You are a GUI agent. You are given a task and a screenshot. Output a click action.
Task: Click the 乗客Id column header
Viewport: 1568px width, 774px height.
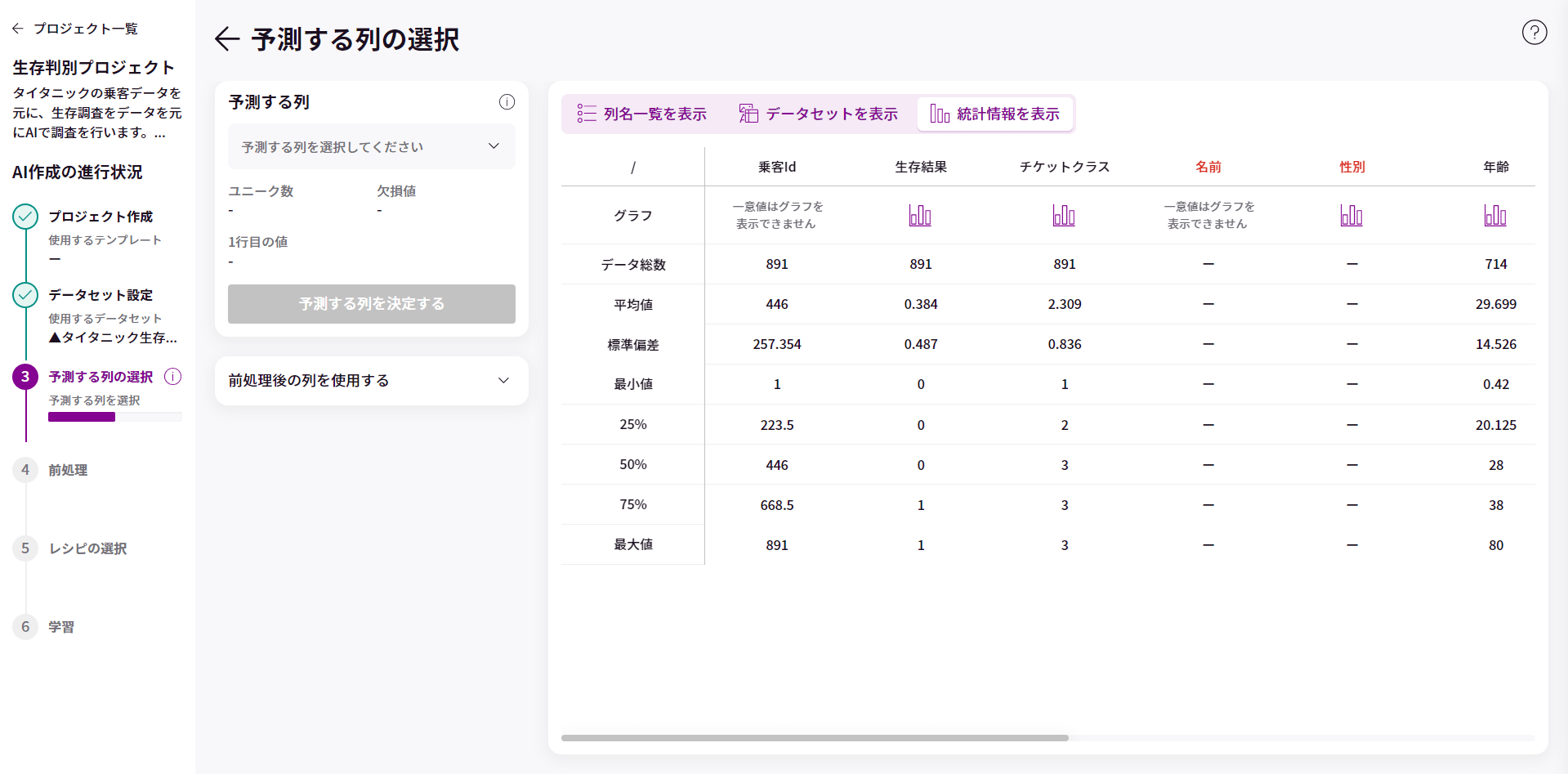(x=777, y=168)
